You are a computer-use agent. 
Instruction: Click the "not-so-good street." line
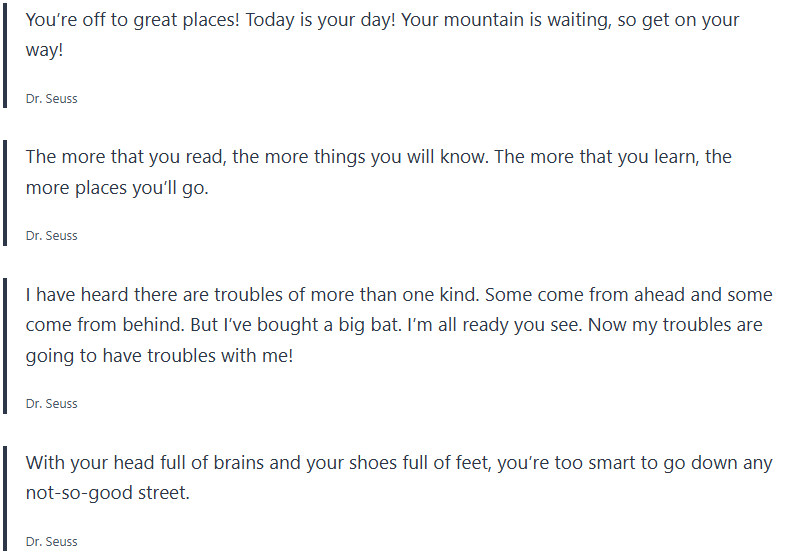(107, 493)
